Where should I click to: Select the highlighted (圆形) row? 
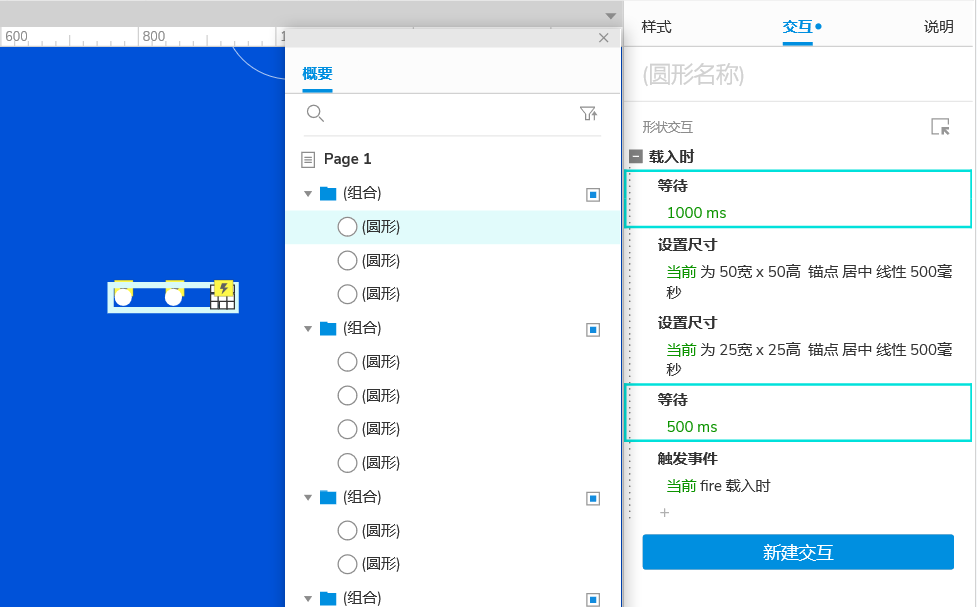pos(453,227)
